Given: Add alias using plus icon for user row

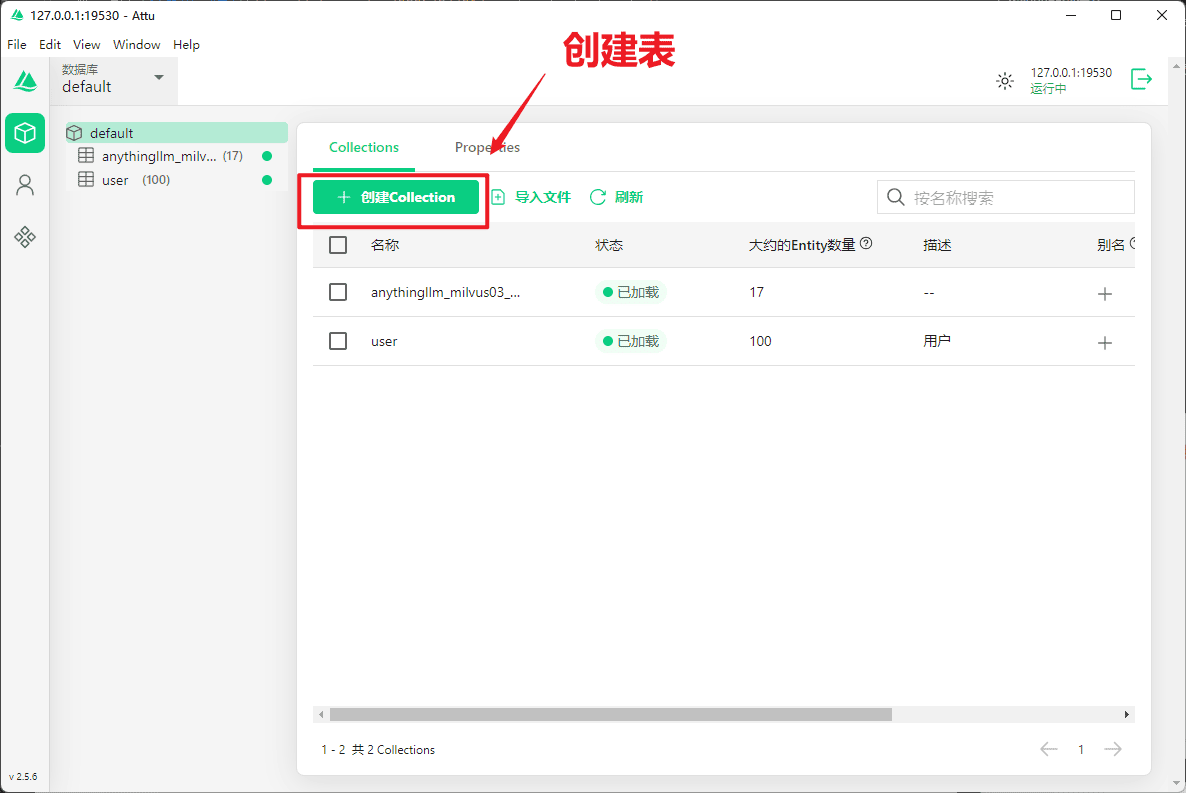Looking at the screenshot, I should click(x=1105, y=343).
